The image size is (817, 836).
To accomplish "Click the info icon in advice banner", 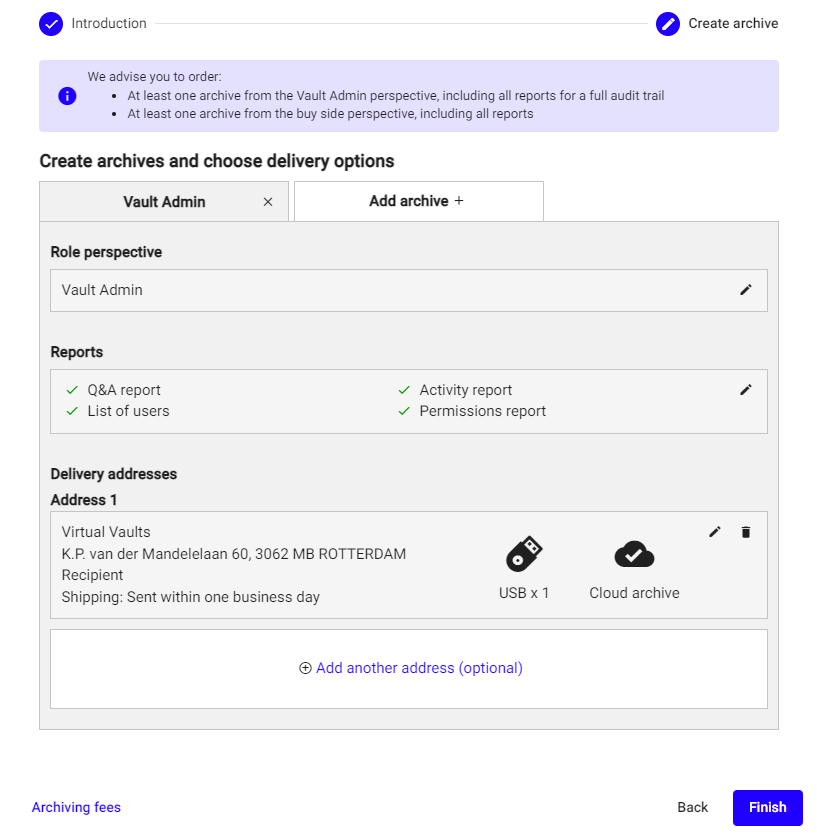I will point(67,96).
